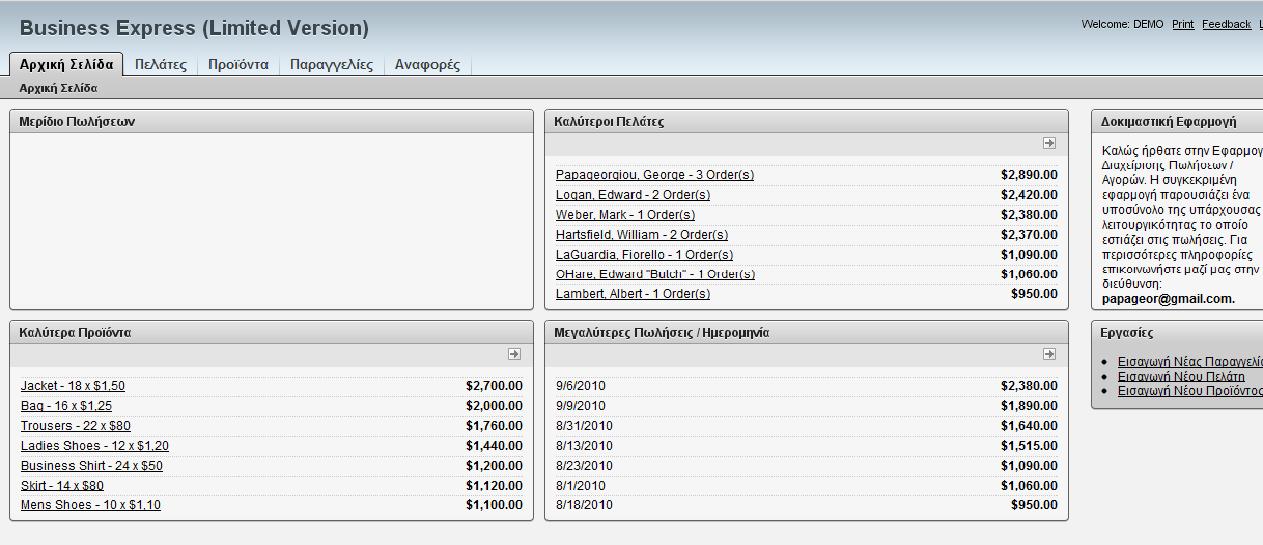
Task: Open the Feedback link
Action: pyautogui.click(x=1226, y=24)
